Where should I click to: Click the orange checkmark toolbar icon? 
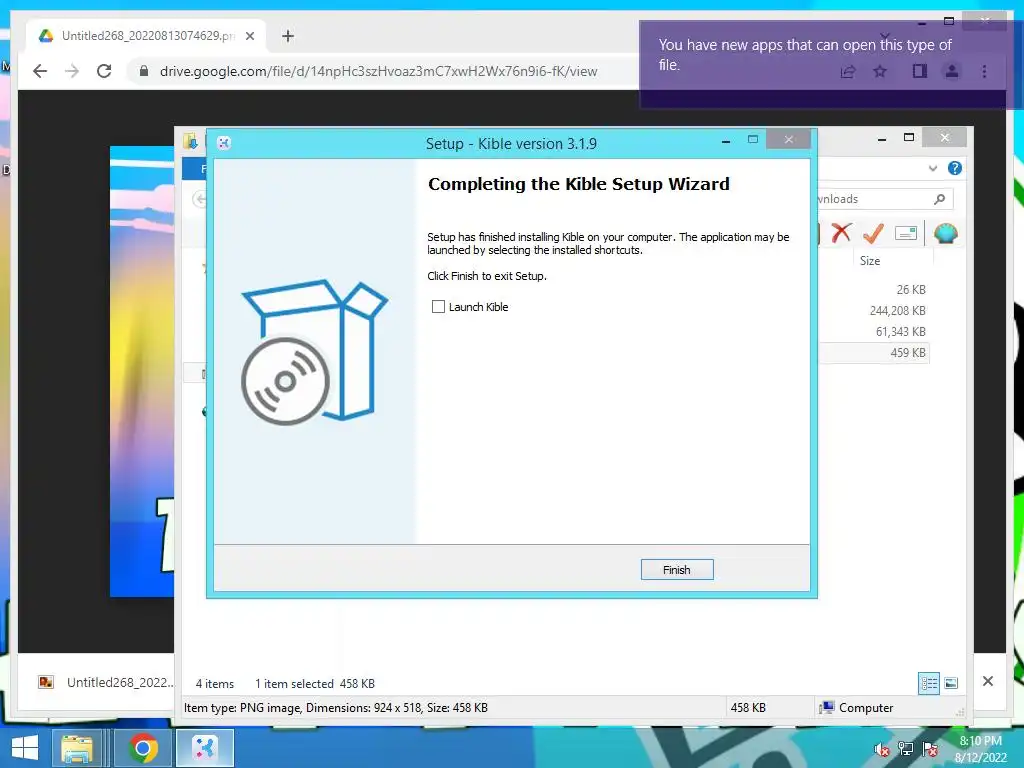[x=873, y=232]
